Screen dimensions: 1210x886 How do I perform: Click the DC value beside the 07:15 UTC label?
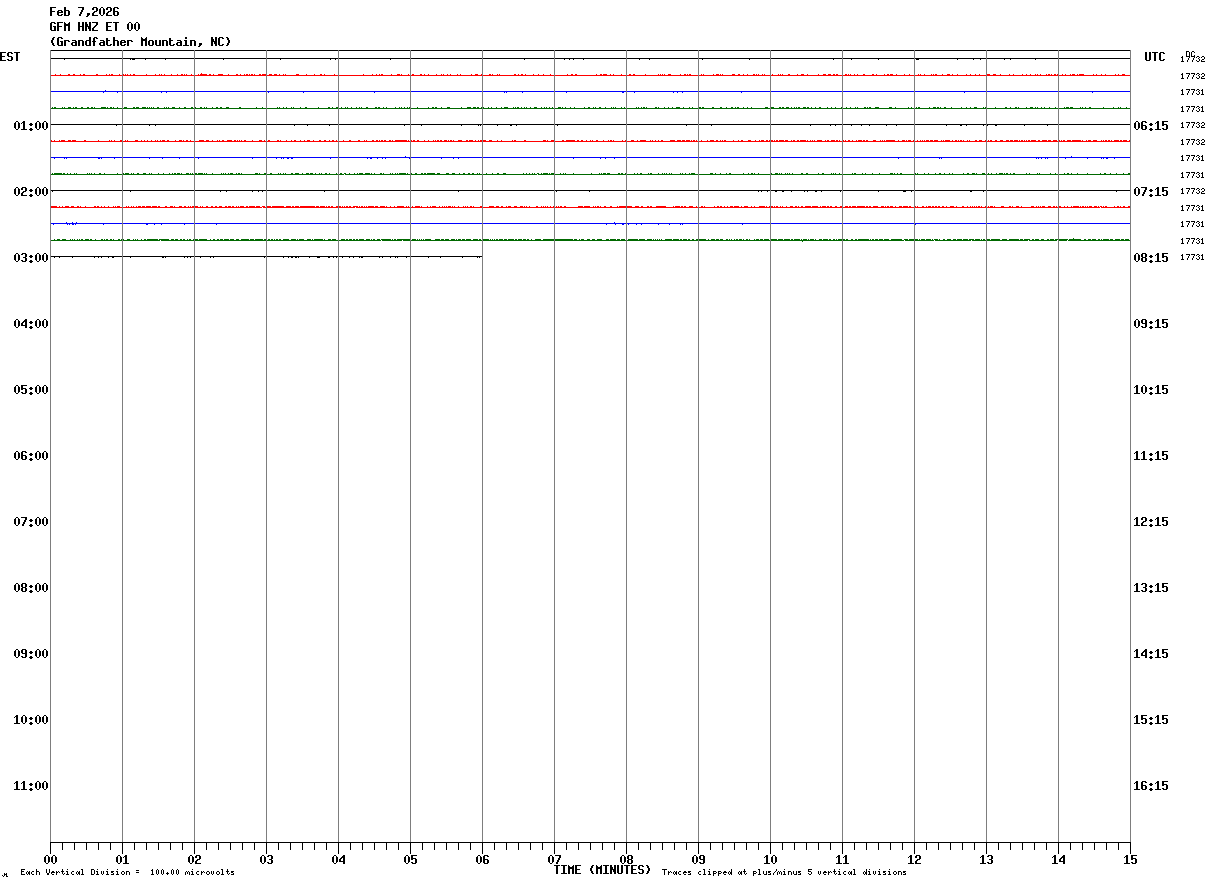pos(1192,191)
